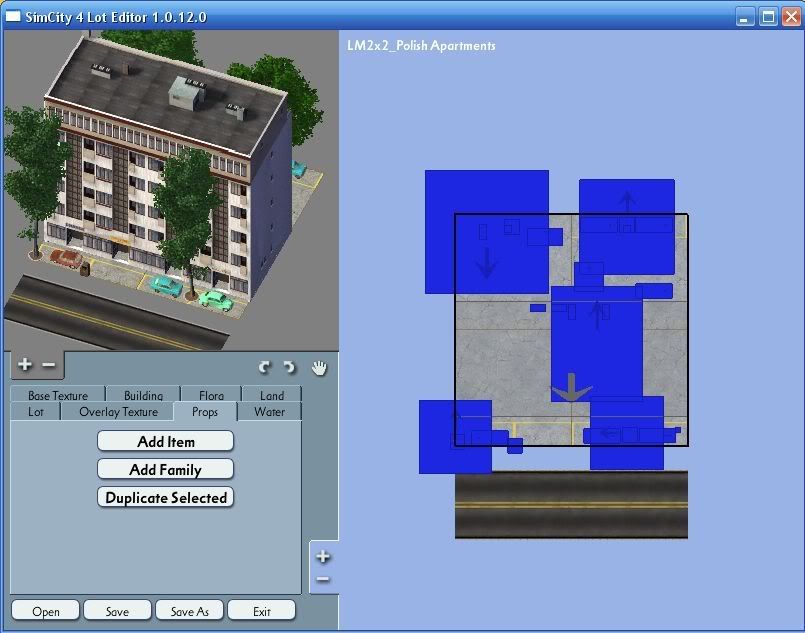Zoom in the lot plan view
The height and width of the screenshot is (633, 805).
pos(323,557)
